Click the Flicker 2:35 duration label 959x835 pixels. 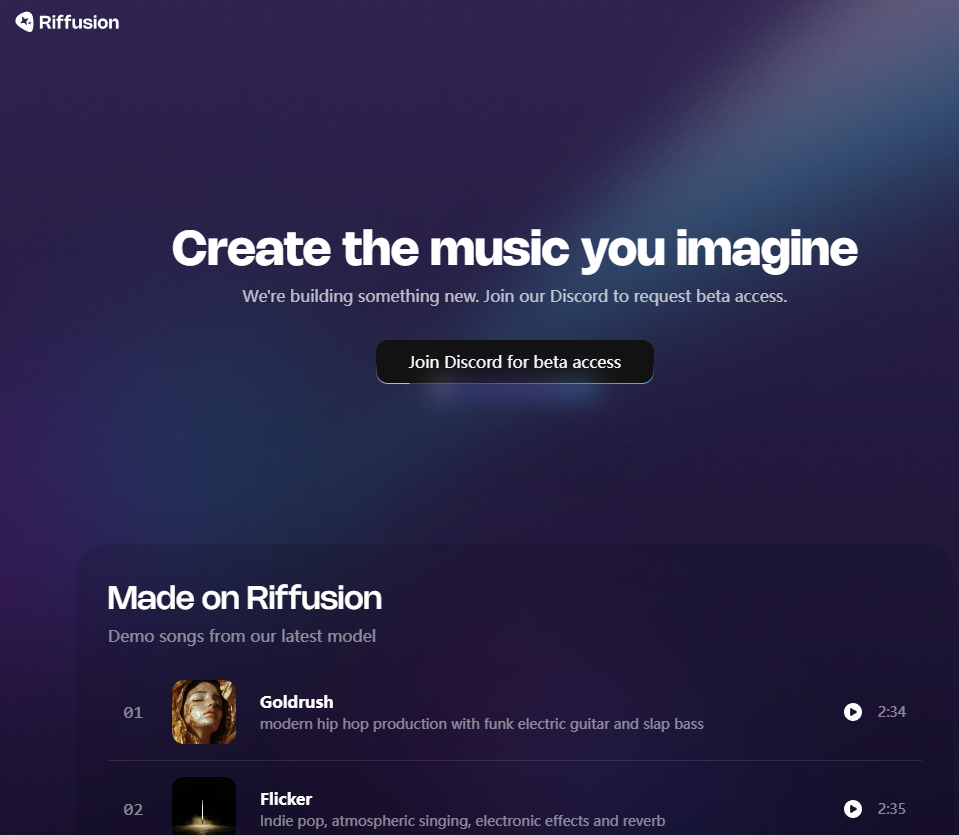892,809
